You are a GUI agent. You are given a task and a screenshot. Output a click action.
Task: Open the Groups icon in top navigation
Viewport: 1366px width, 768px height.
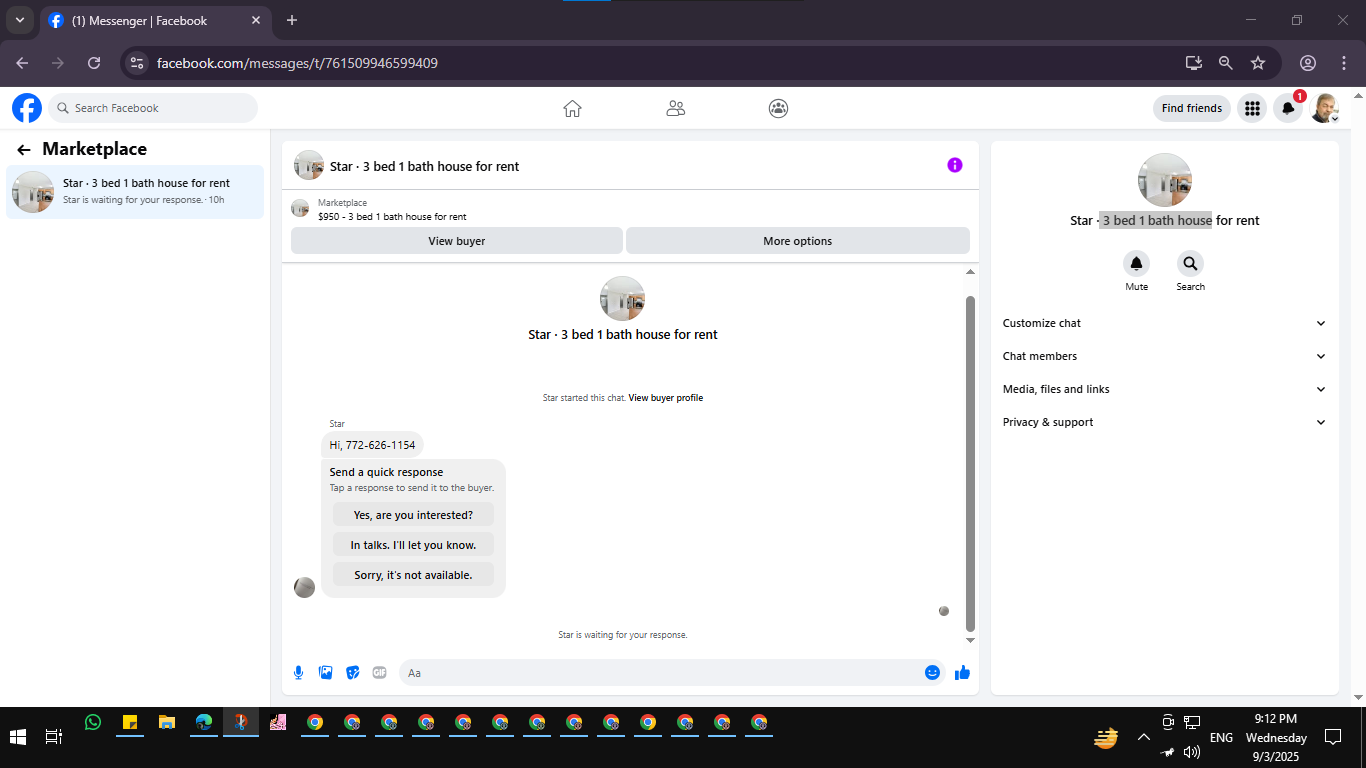[x=778, y=108]
